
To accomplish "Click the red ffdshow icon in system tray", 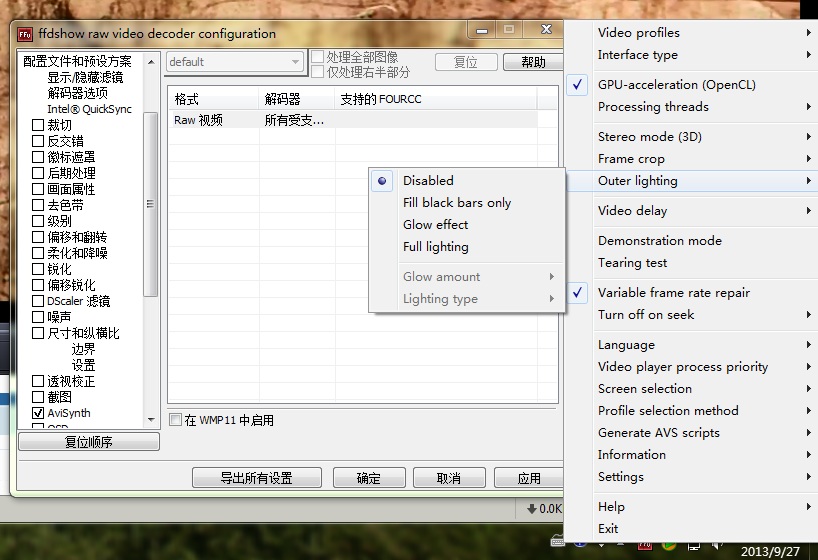I will [645, 545].
